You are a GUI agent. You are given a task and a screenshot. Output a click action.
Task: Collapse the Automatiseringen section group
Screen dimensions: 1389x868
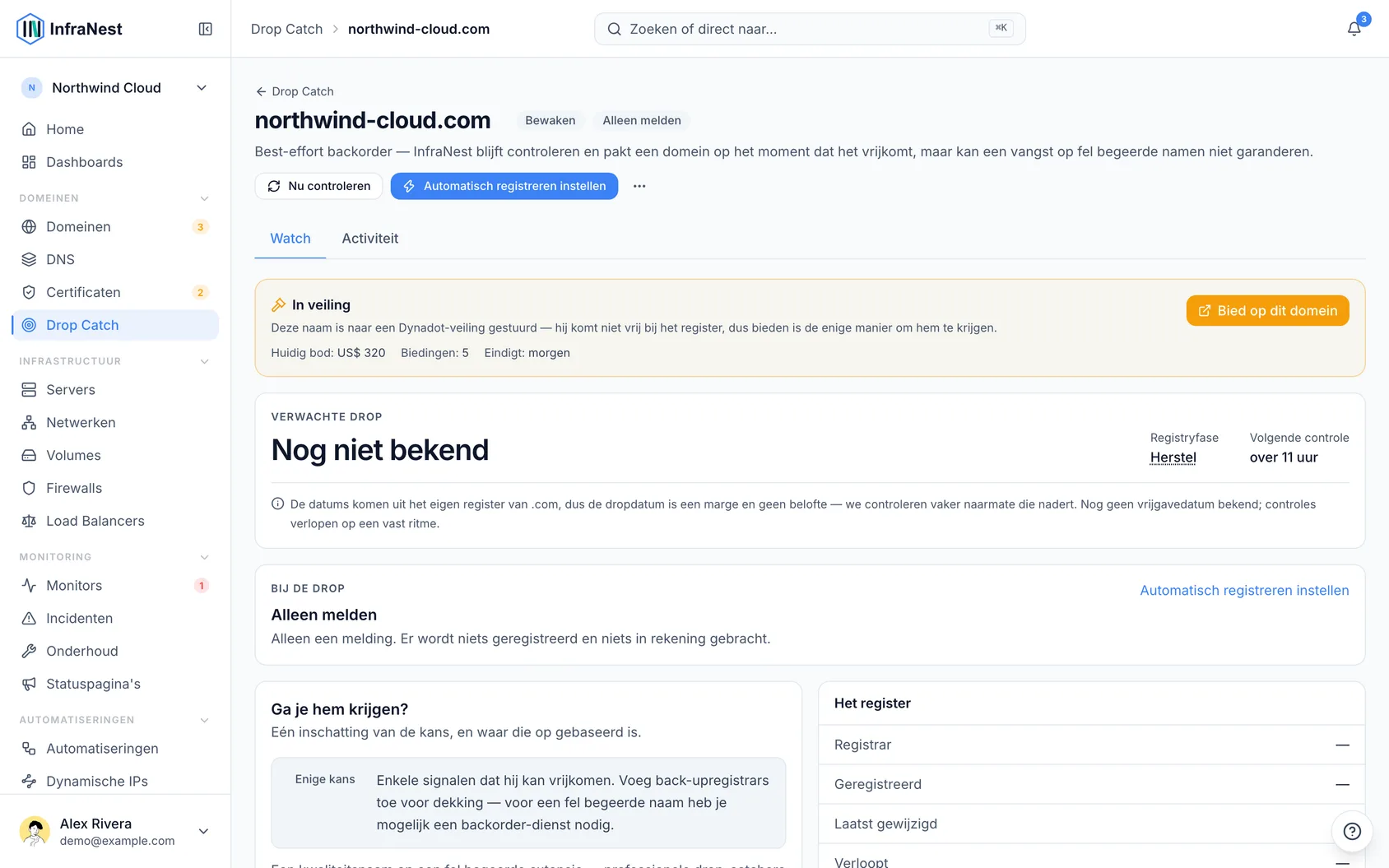(204, 720)
